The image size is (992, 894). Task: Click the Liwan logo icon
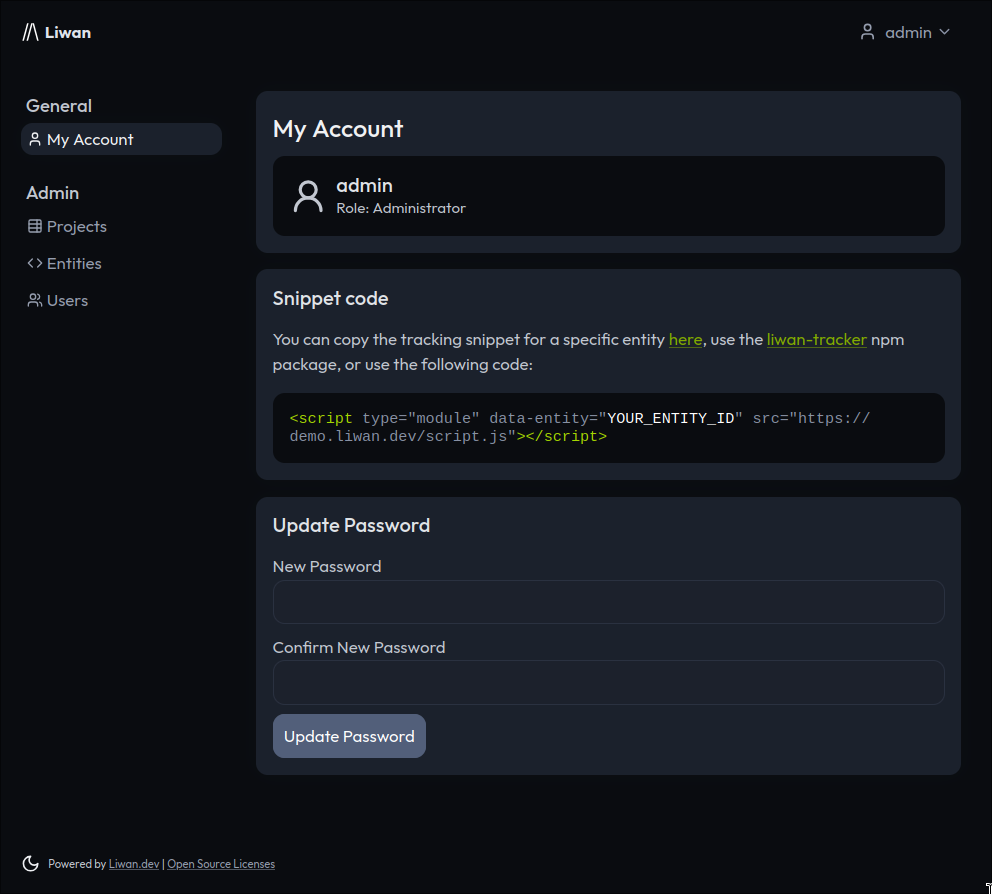(30, 32)
